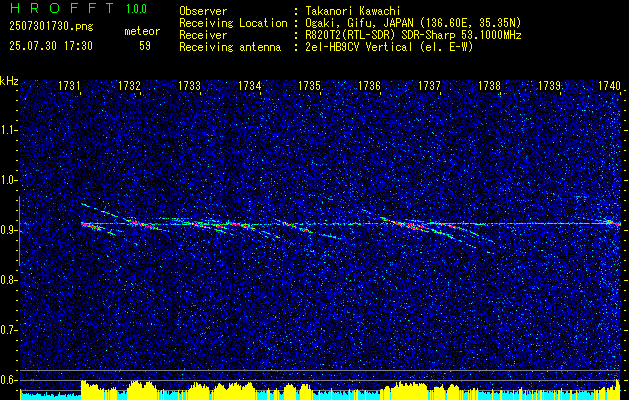Click the 1737 time marker
The image size is (629, 400).
pyautogui.click(x=430, y=85)
